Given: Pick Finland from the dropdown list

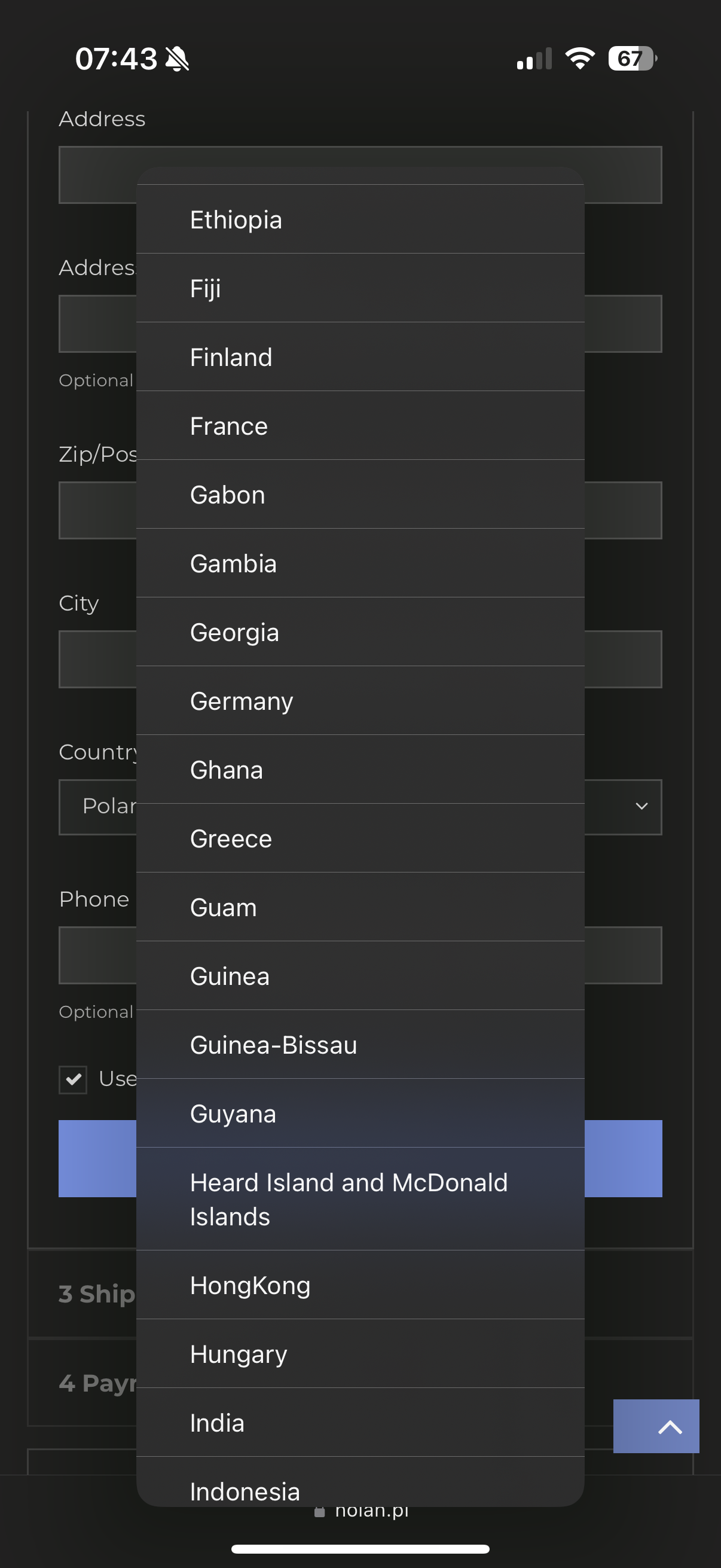Looking at the screenshot, I should coord(359,357).
